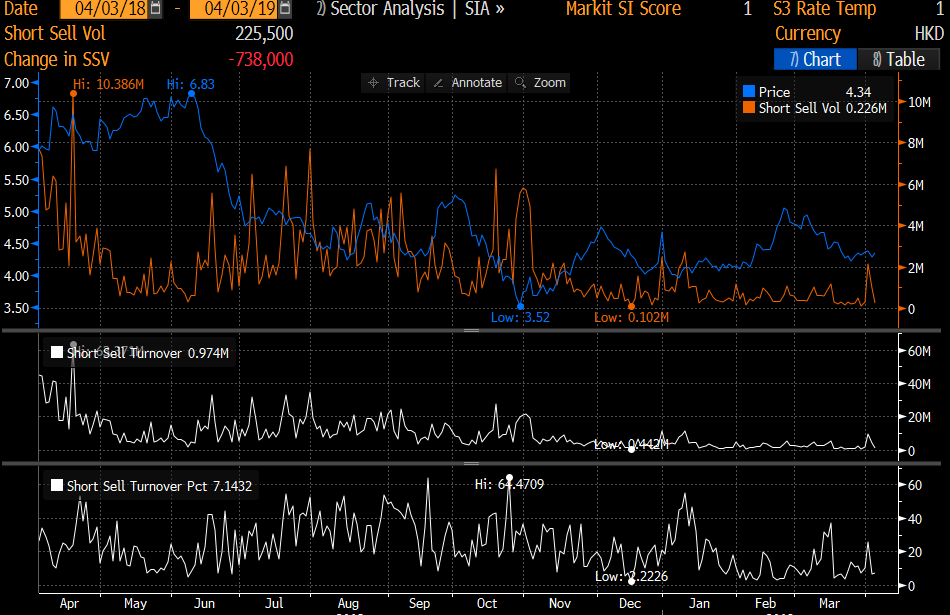Viewport: 950px width, 615px height.
Task: Select the Chart view tab
Action: pos(815,60)
